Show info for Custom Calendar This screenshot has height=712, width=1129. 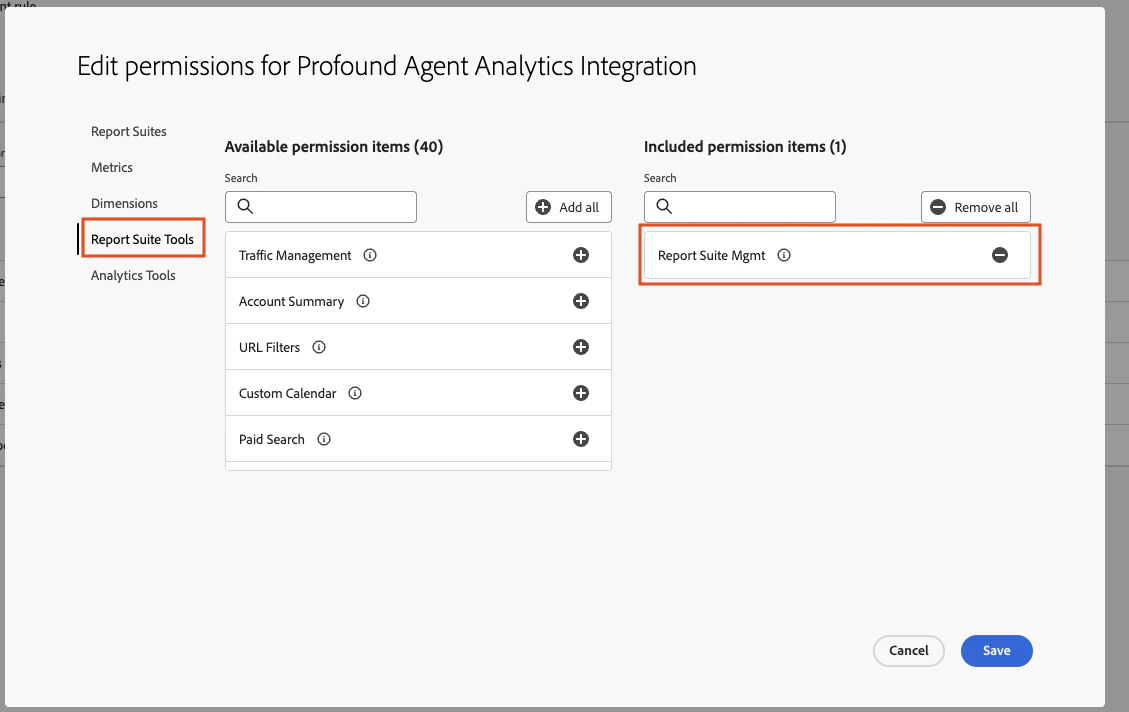point(355,393)
